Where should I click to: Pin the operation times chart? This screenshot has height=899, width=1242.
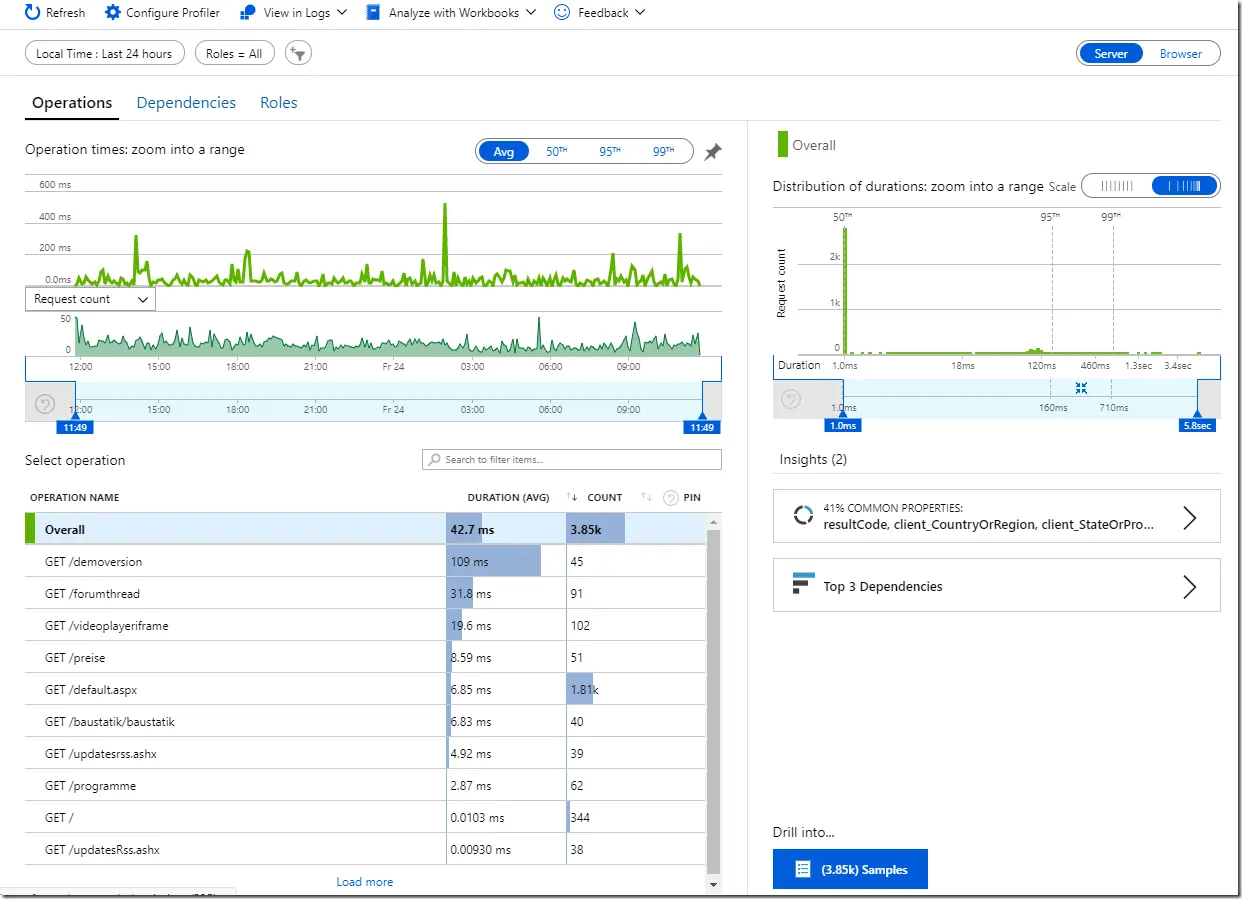(712, 152)
